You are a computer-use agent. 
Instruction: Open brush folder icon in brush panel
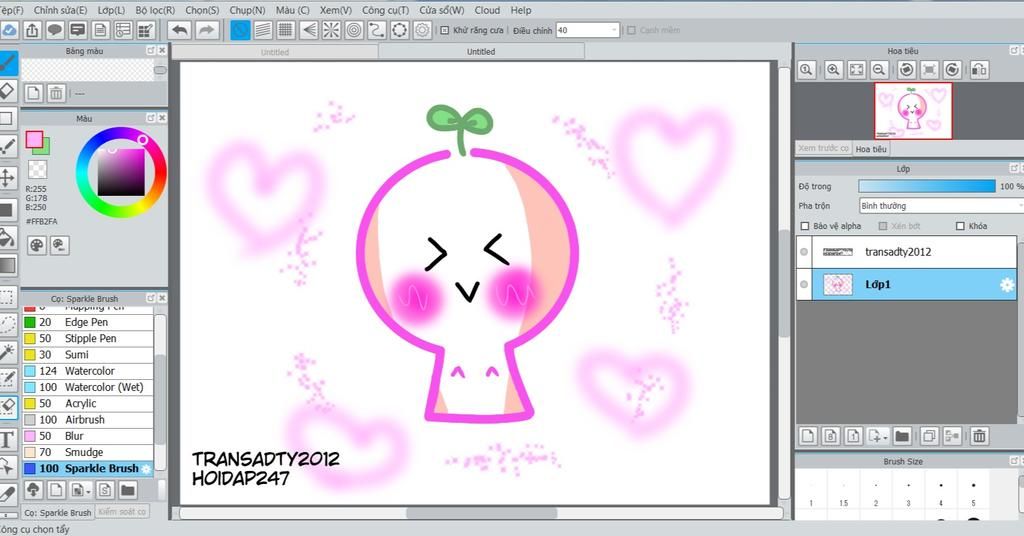click(127, 490)
